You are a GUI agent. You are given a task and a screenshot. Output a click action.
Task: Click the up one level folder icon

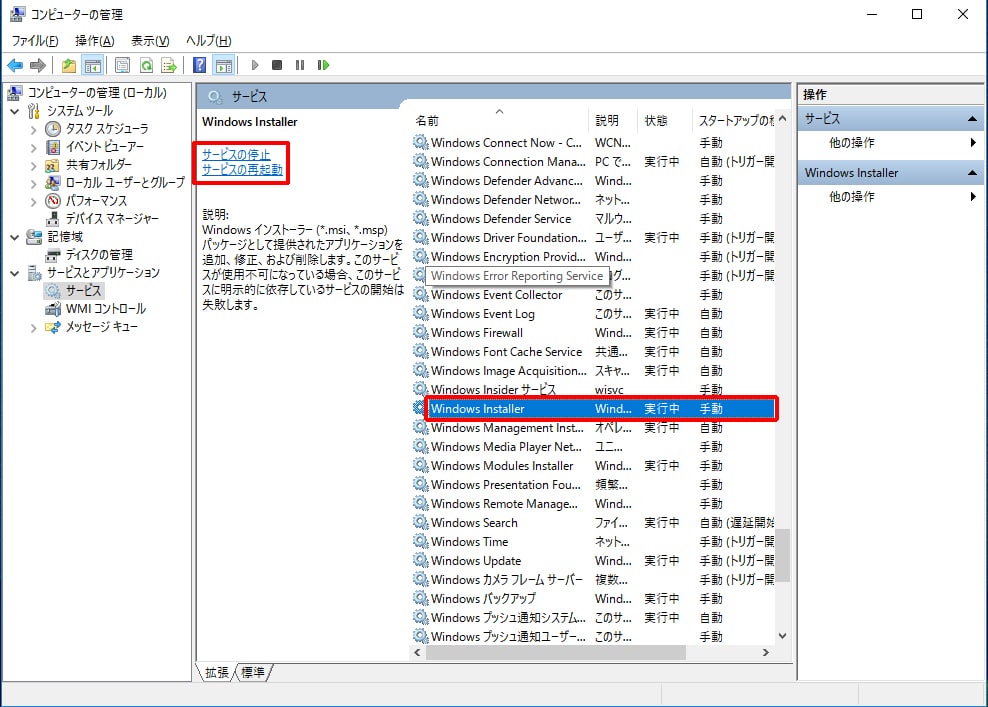tap(69, 65)
